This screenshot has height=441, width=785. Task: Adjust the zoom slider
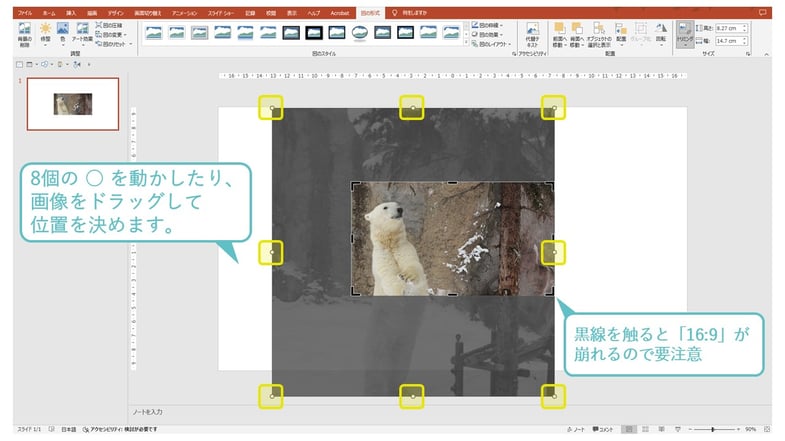[713, 429]
